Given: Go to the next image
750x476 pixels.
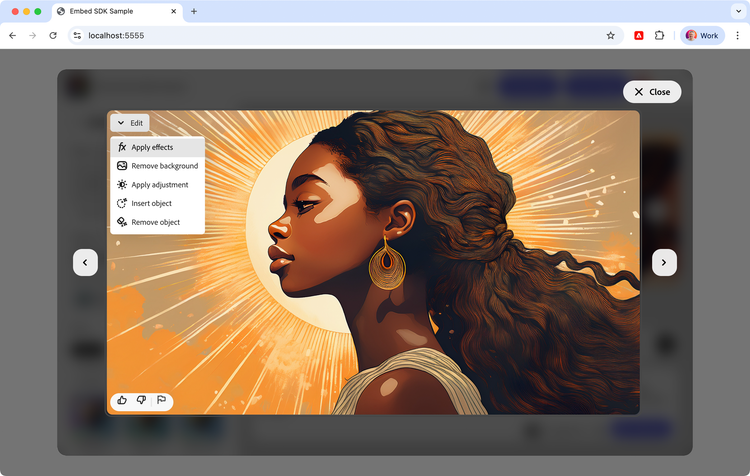Looking at the screenshot, I should click(x=664, y=262).
